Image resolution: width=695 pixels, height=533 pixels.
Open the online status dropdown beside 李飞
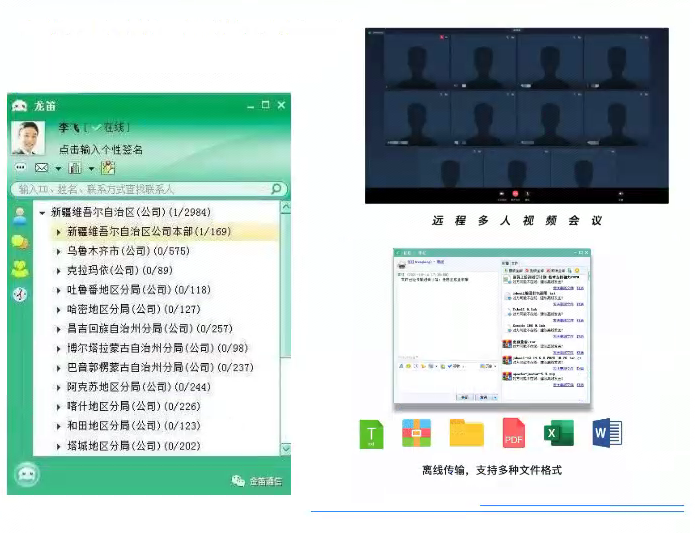(x=110, y=128)
